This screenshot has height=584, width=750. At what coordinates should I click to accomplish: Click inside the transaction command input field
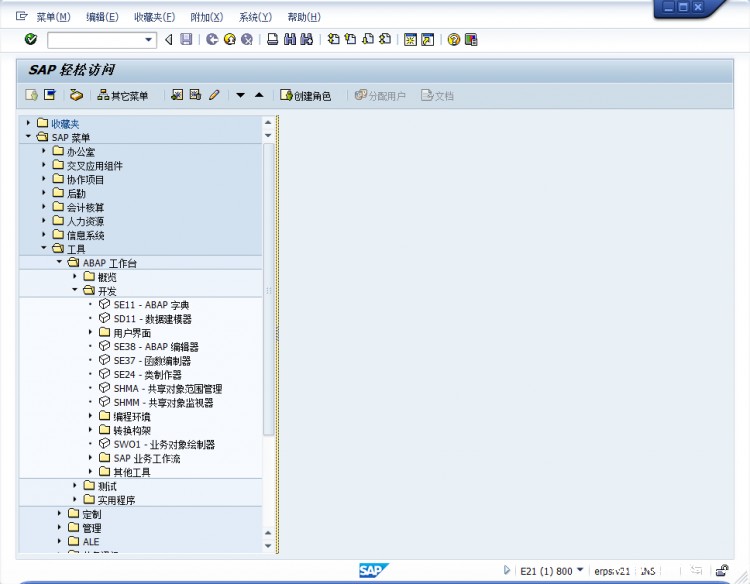coord(95,40)
